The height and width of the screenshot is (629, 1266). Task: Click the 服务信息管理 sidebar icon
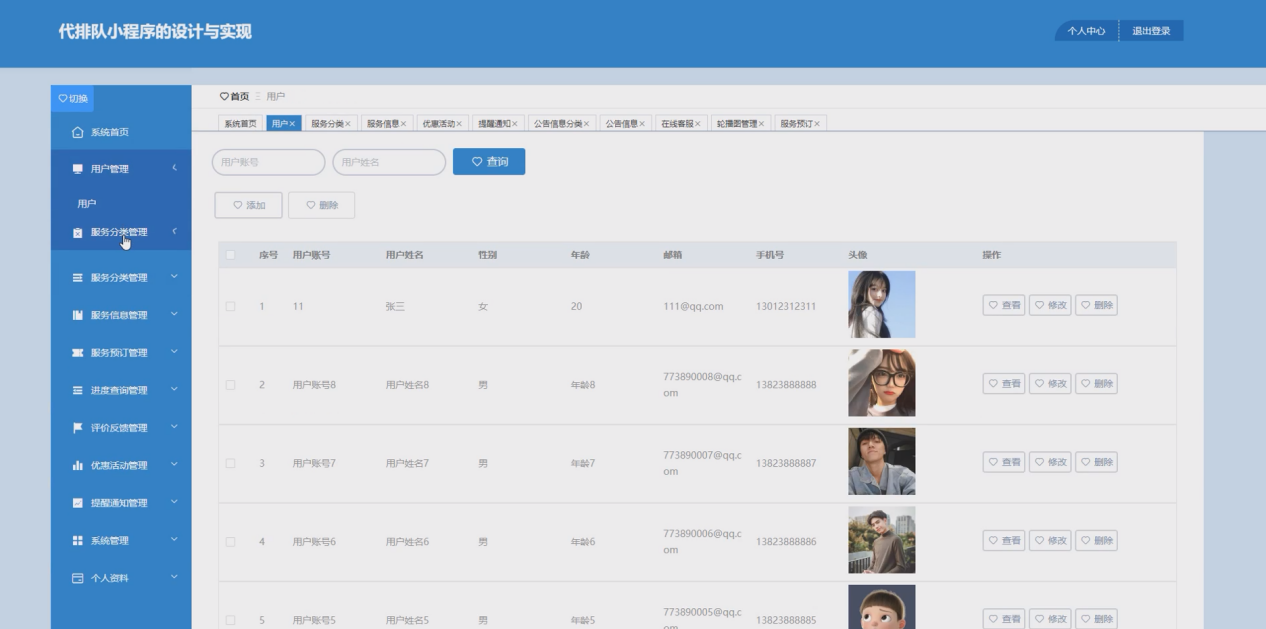(x=77, y=315)
